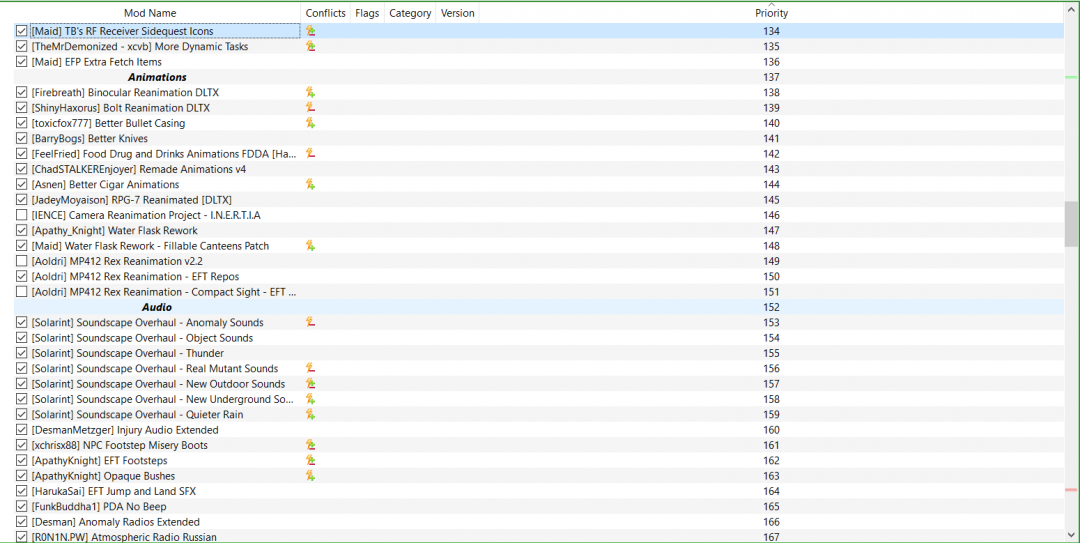Select the EFT Jump and Land SFX row
Screen dimensions: 1080x543
coord(539,491)
